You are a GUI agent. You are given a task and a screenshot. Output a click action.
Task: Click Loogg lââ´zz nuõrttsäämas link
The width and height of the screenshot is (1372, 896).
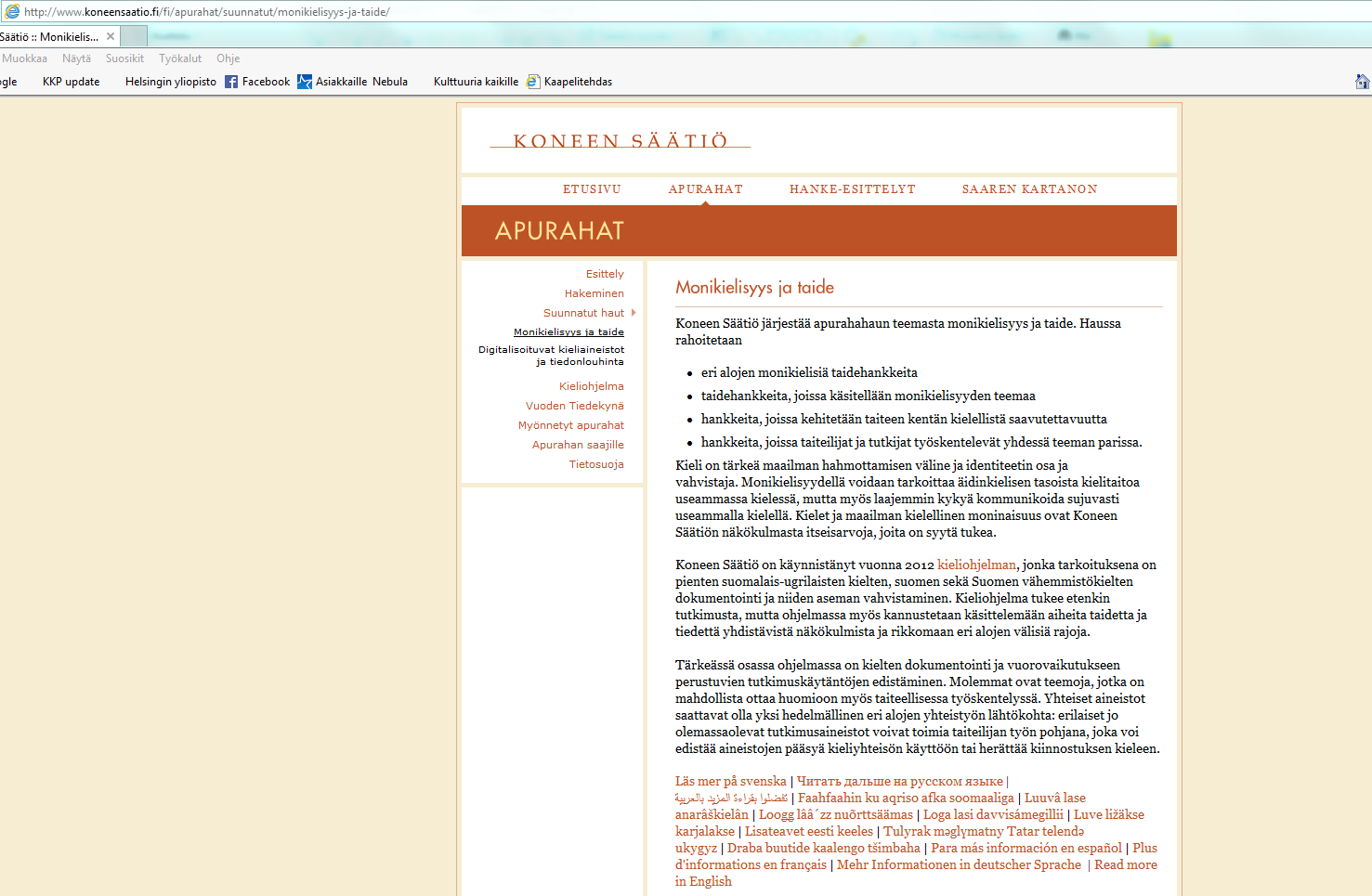point(836,815)
